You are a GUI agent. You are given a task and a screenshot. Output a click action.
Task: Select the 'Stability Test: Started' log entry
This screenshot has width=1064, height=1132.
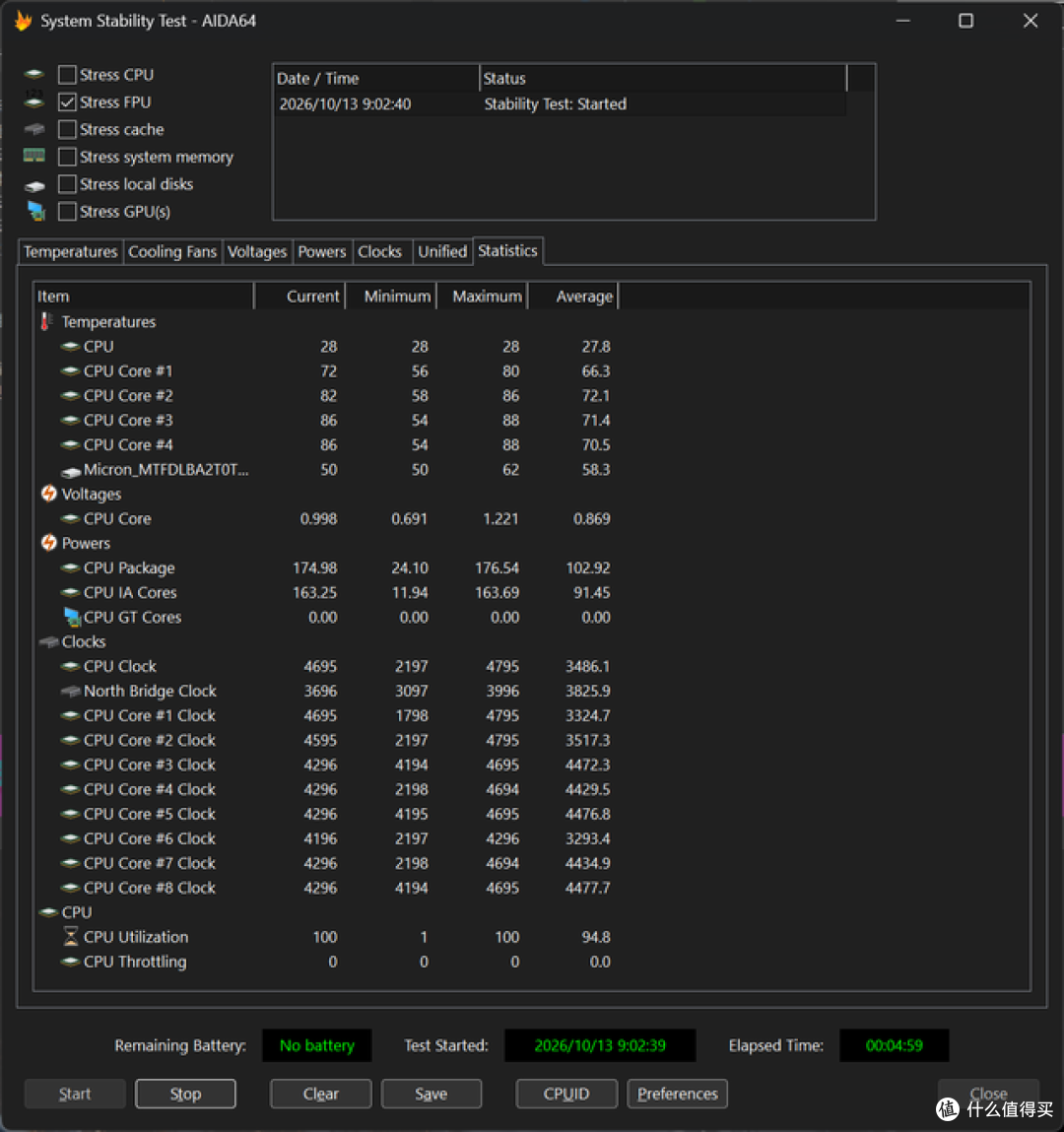coord(561,104)
